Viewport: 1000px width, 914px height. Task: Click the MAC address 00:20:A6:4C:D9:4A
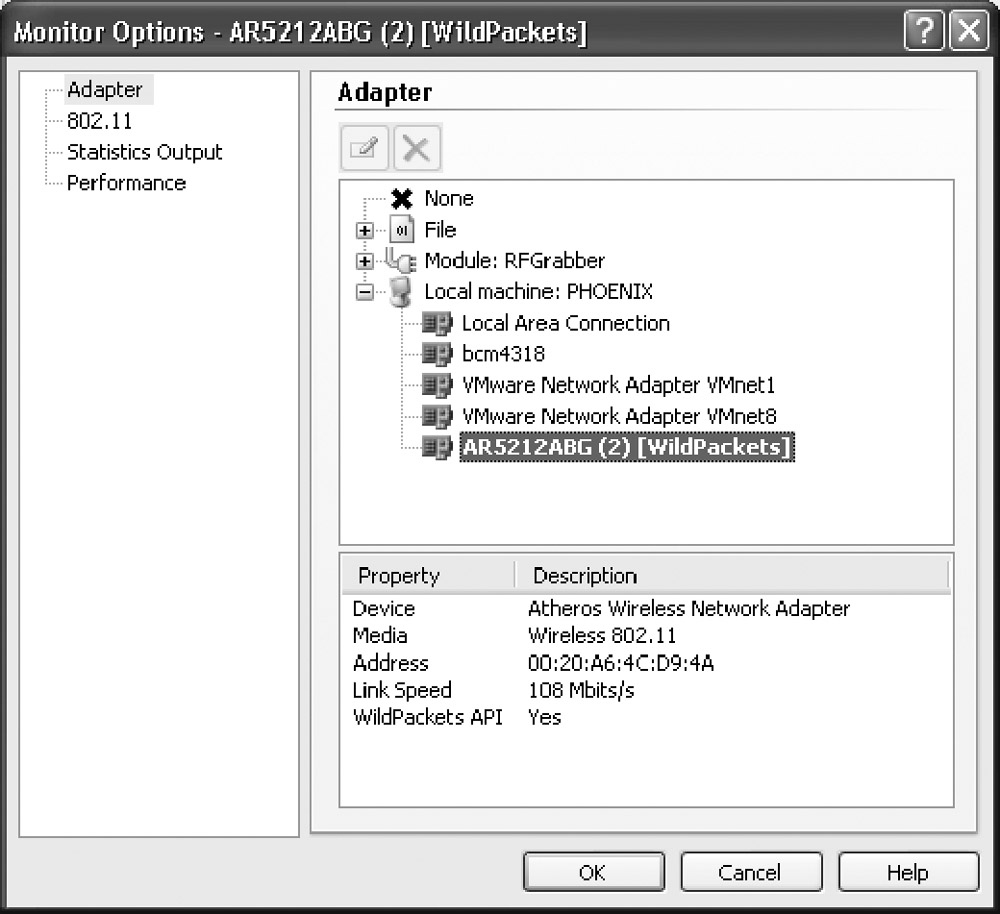[621, 663]
